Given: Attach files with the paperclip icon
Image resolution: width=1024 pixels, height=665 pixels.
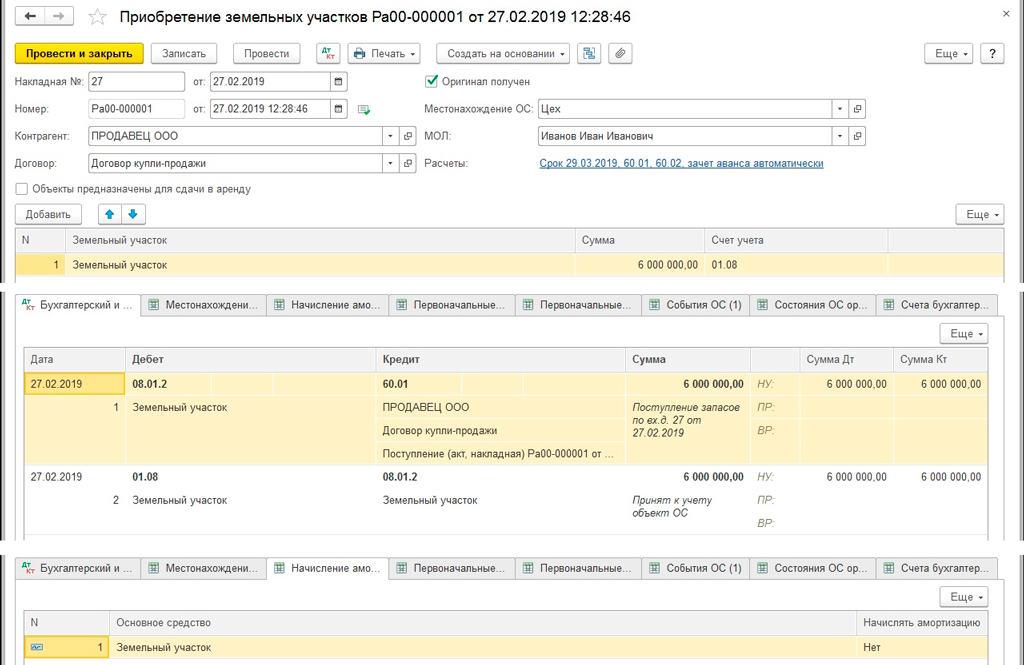Looking at the screenshot, I should point(620,54).
